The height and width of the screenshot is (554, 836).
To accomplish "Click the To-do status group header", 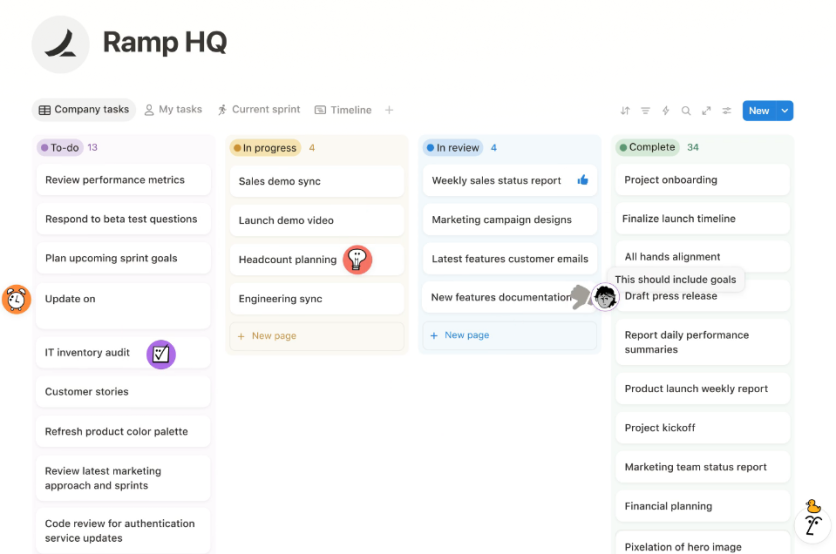I will pos(60,148).
